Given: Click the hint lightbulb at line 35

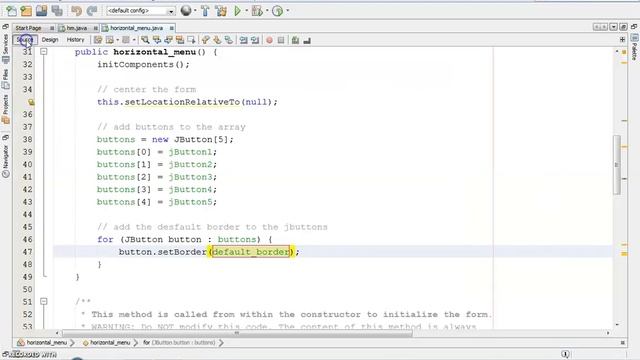Looking at the screenshot, I should pyautogui.click(x=31, y=102).
